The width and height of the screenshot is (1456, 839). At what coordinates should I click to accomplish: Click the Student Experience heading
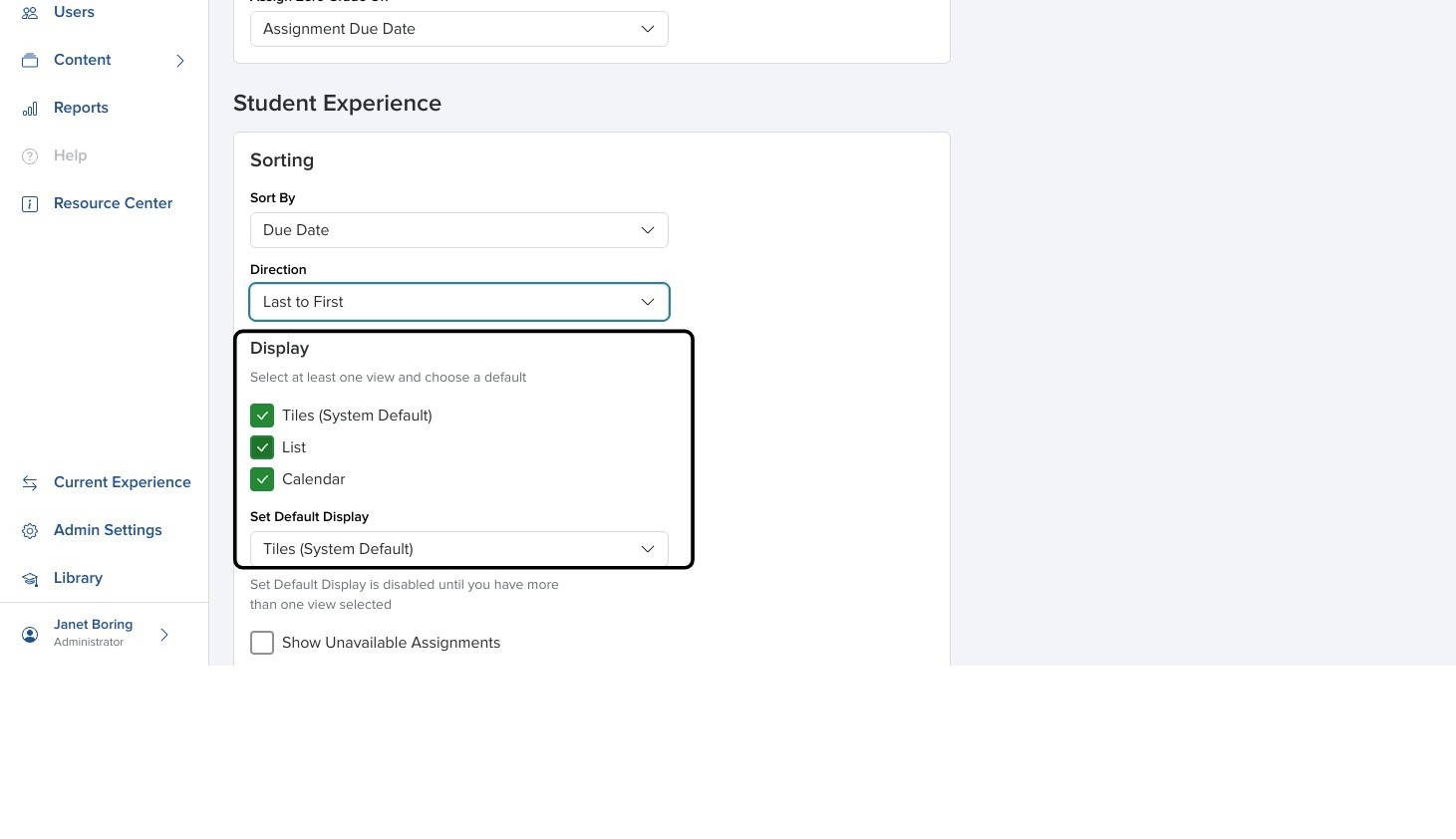tap(337, 104)
